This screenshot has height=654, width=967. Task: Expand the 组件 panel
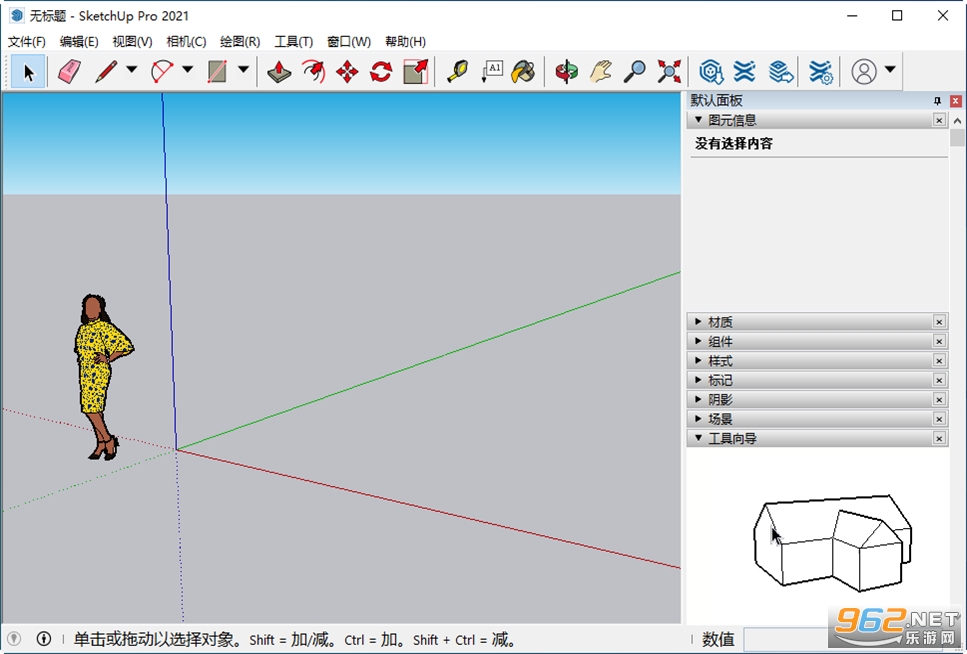(699, 341)
